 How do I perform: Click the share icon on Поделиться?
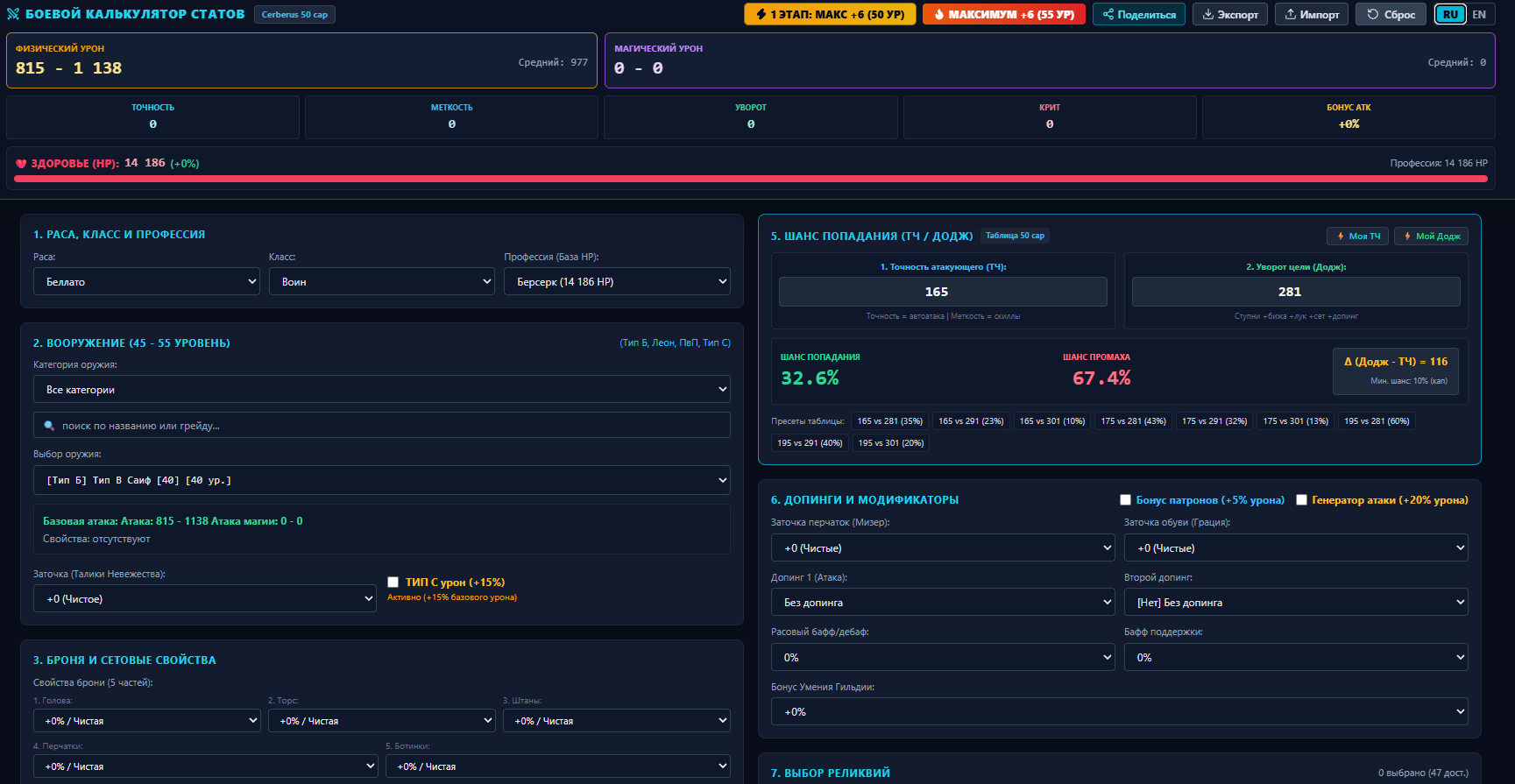pos(1108,14)
